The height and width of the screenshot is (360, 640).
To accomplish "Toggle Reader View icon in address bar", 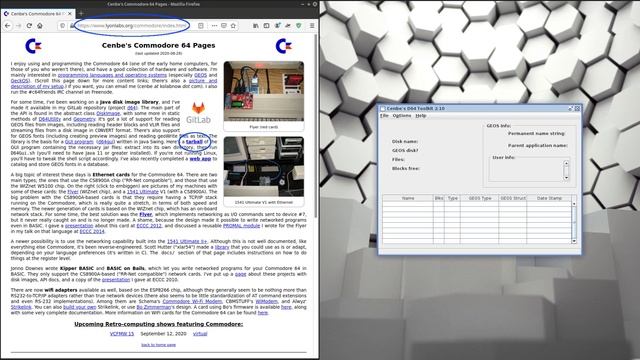I will pyautogui.click(x=200, y=25).
